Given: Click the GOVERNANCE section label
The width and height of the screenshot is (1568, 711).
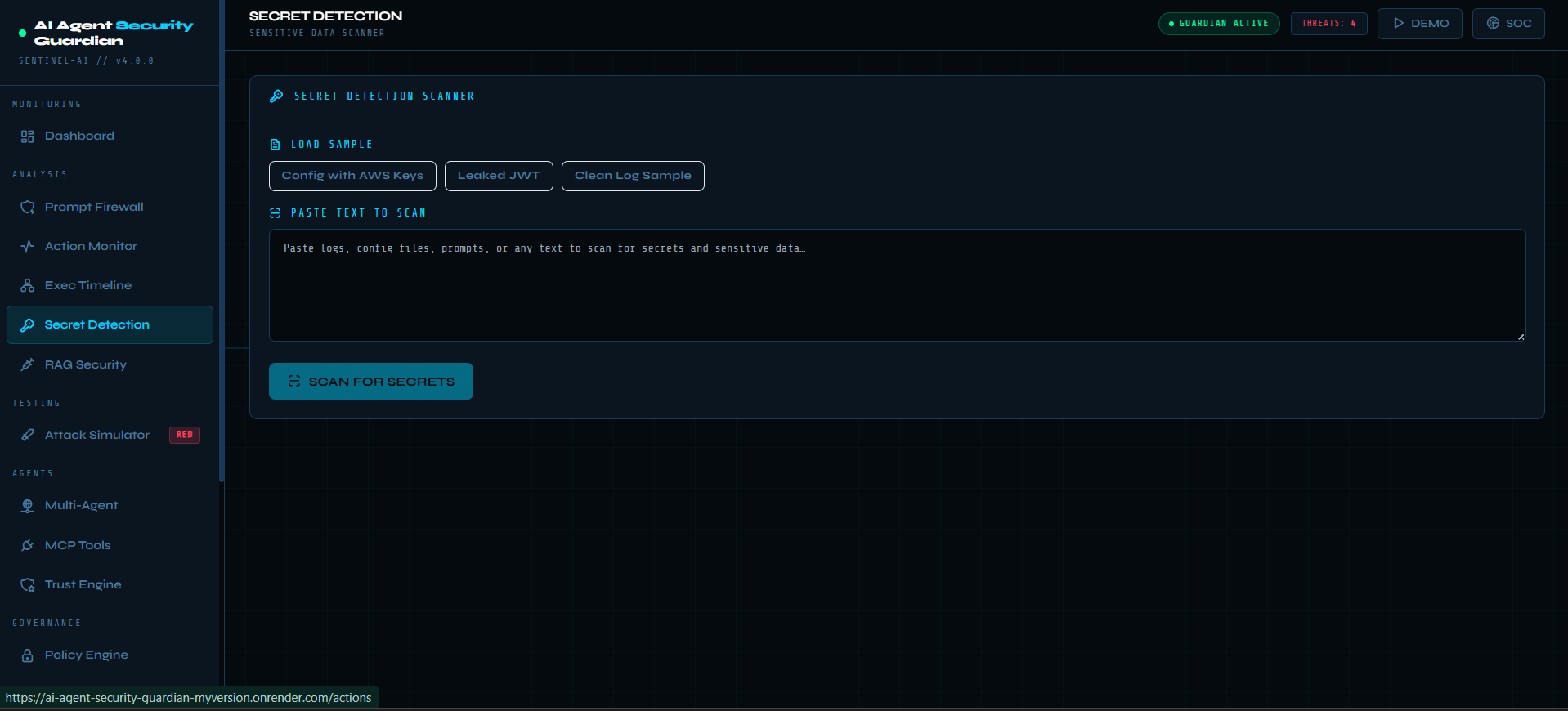Looking at the screenshot, I should [47, 624].
